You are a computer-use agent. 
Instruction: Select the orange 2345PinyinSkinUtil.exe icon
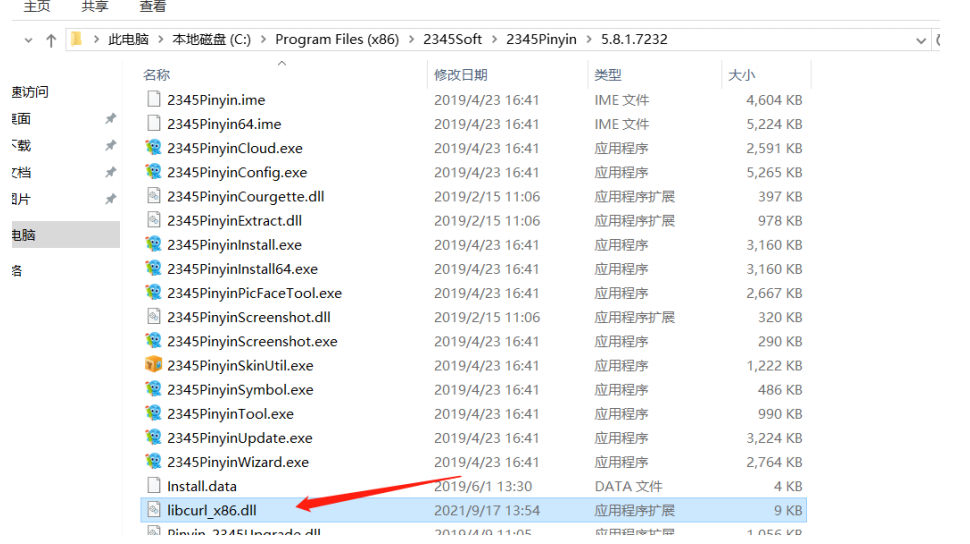153,365
